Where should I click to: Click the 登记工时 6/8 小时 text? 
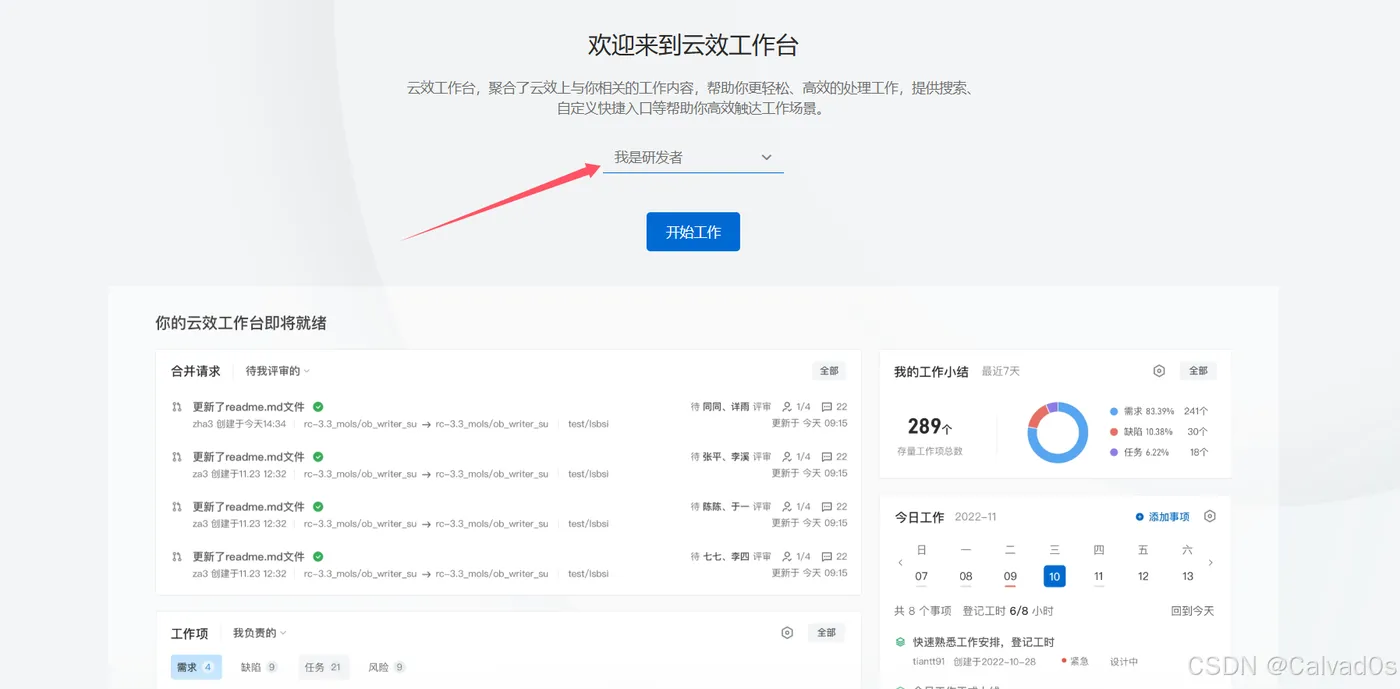(1008, 610)
